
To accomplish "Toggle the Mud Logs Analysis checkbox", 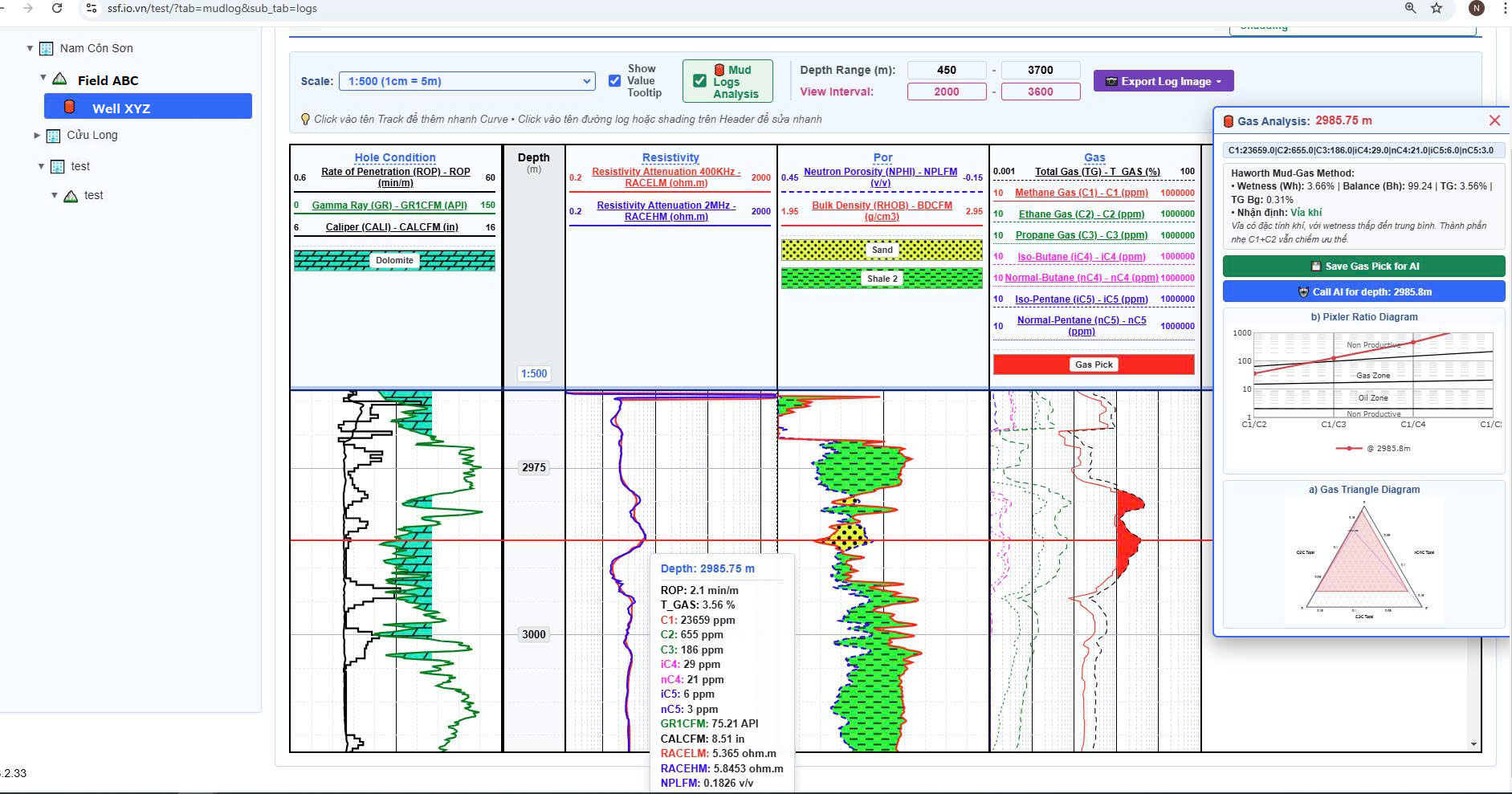I will point(699,81).
